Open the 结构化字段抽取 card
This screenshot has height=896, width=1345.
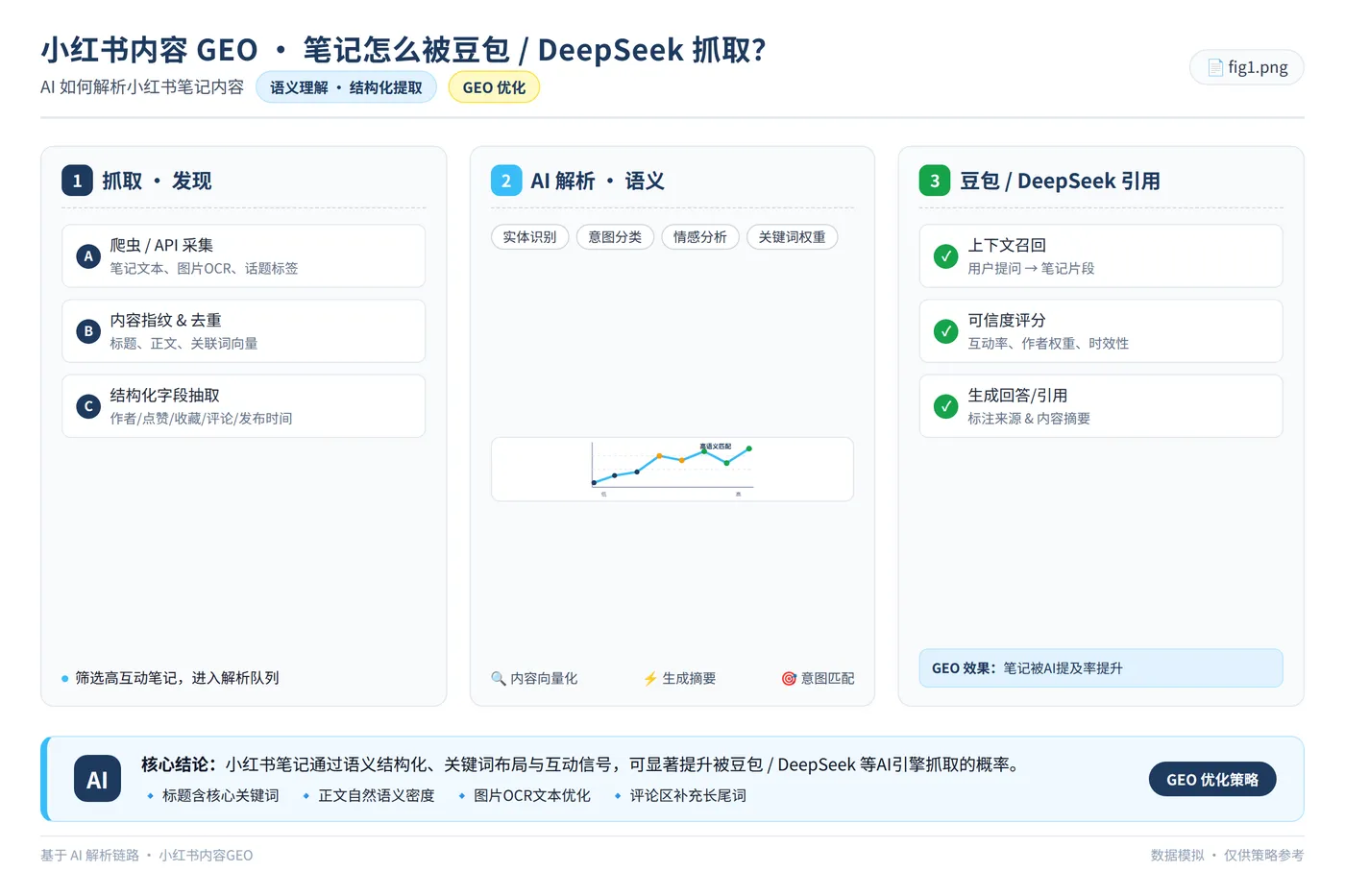pos(244,406)
